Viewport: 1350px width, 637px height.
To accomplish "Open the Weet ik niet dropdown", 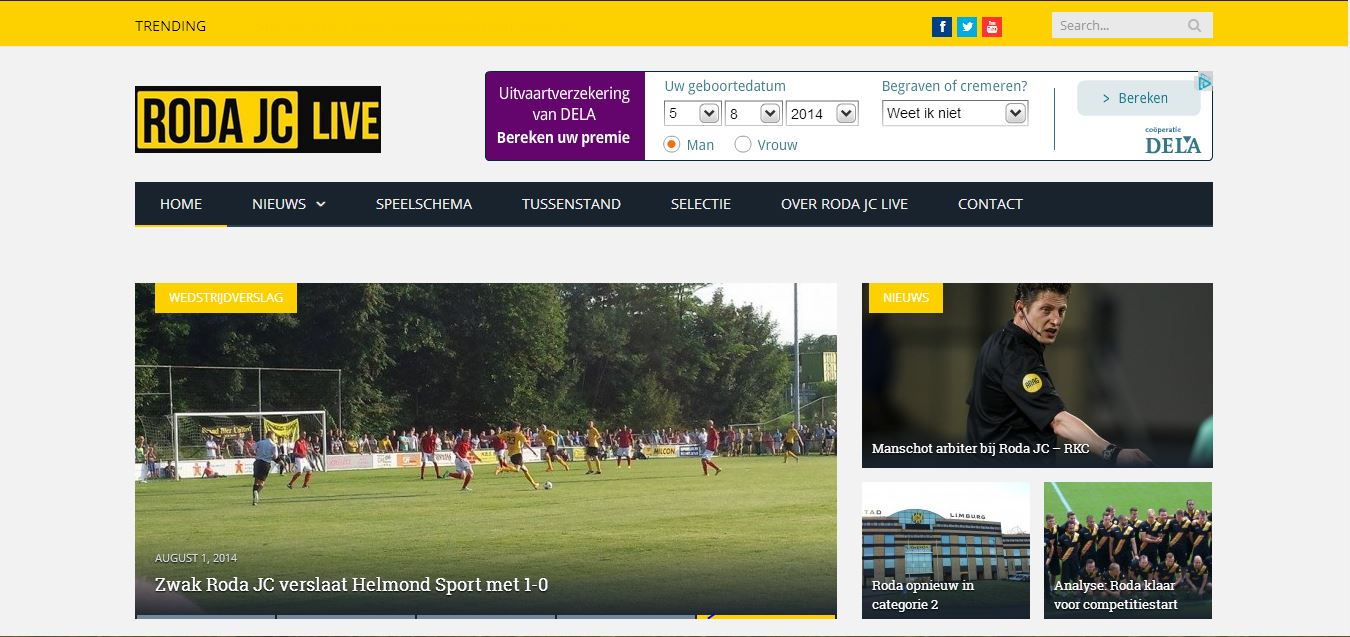I will (x=955, y=113).
